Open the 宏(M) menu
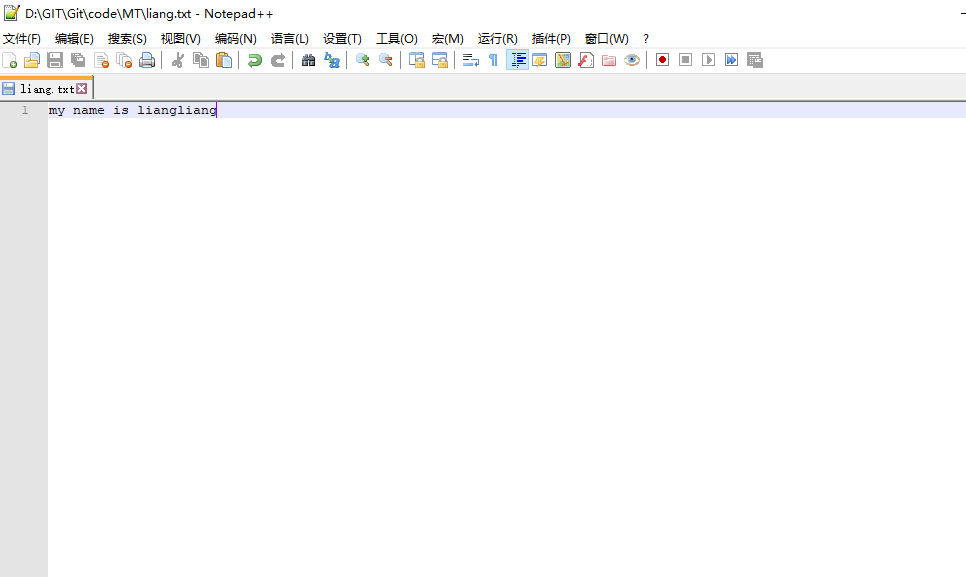 tap(447, 39)
